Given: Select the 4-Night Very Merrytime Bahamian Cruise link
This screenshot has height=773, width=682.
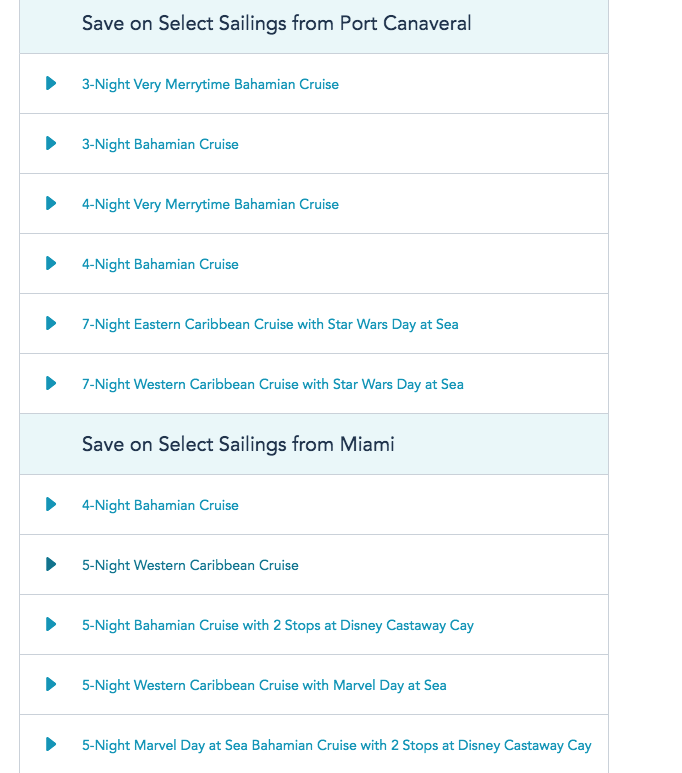Looking at the screenshot, I should click(x=211, y=205).
